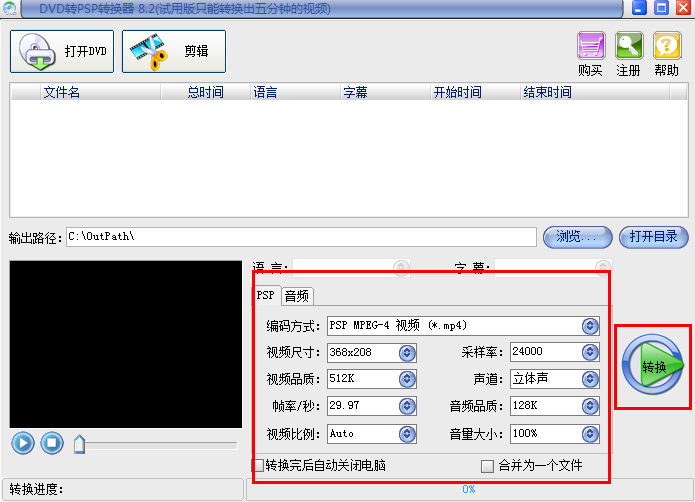
Task: Expand the 音量大小 dropdown
Action: [x=590, y=434]
